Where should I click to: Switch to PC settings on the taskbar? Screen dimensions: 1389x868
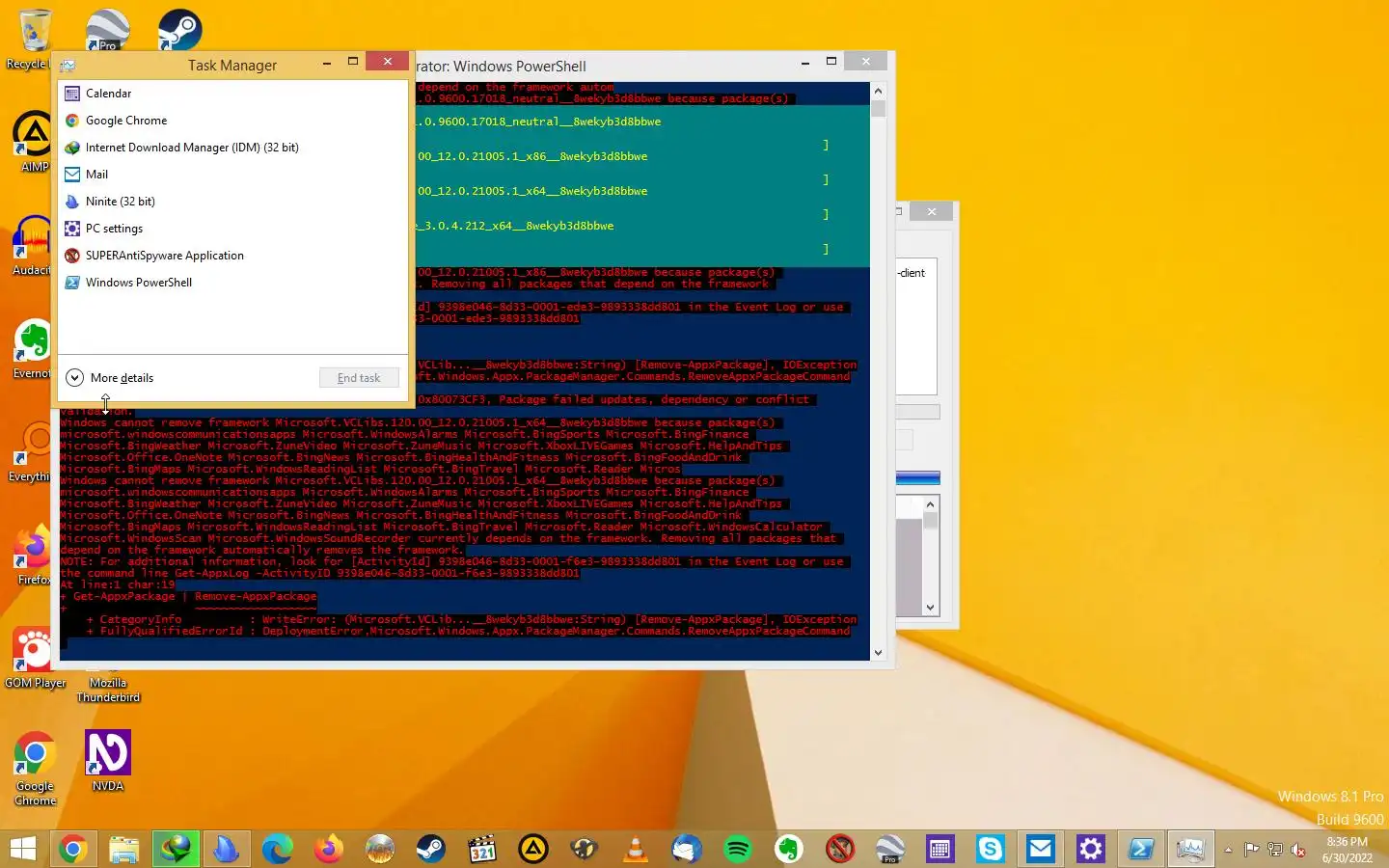click(x=1091, y=849)
